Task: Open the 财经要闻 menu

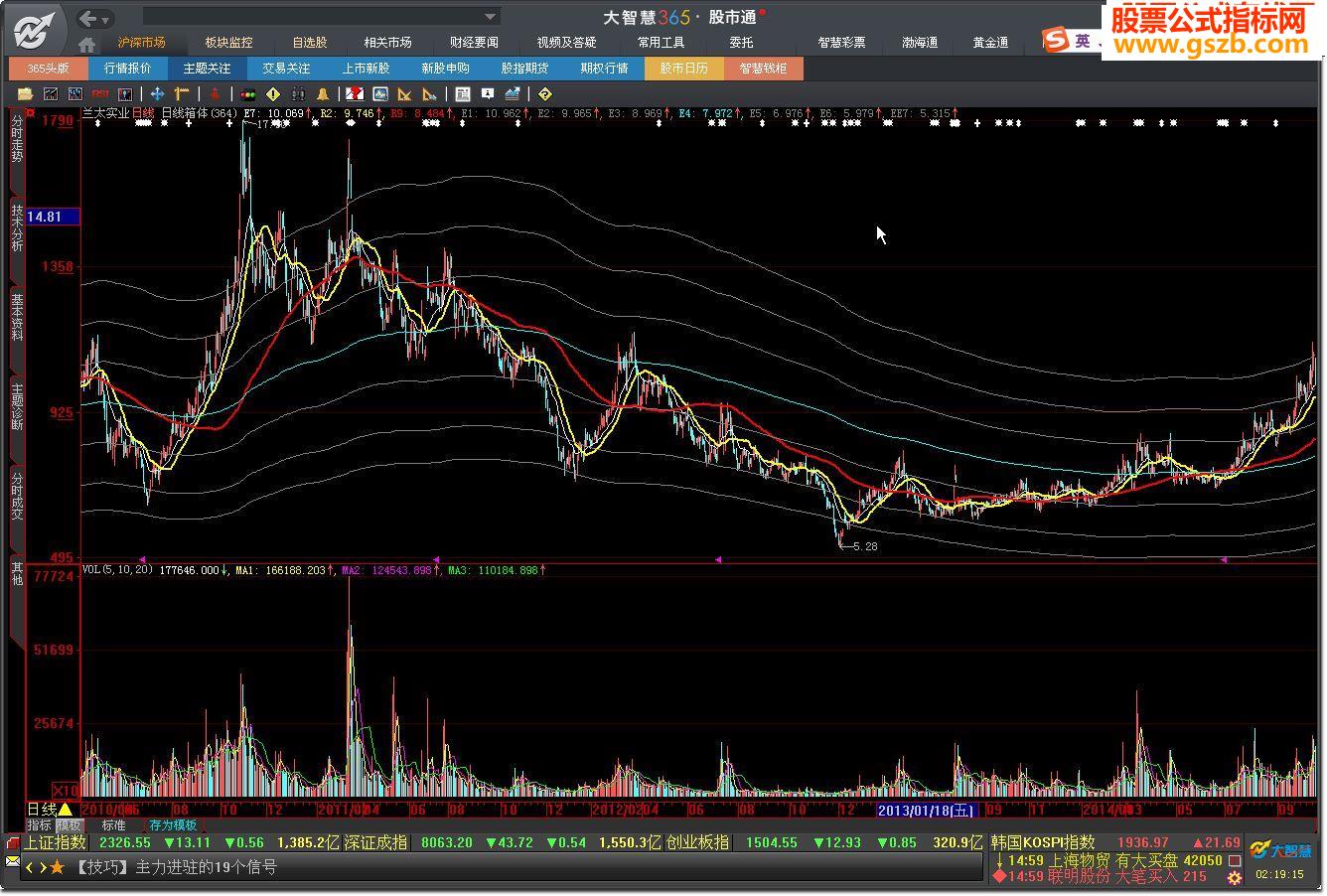Action: coord(474,43)
